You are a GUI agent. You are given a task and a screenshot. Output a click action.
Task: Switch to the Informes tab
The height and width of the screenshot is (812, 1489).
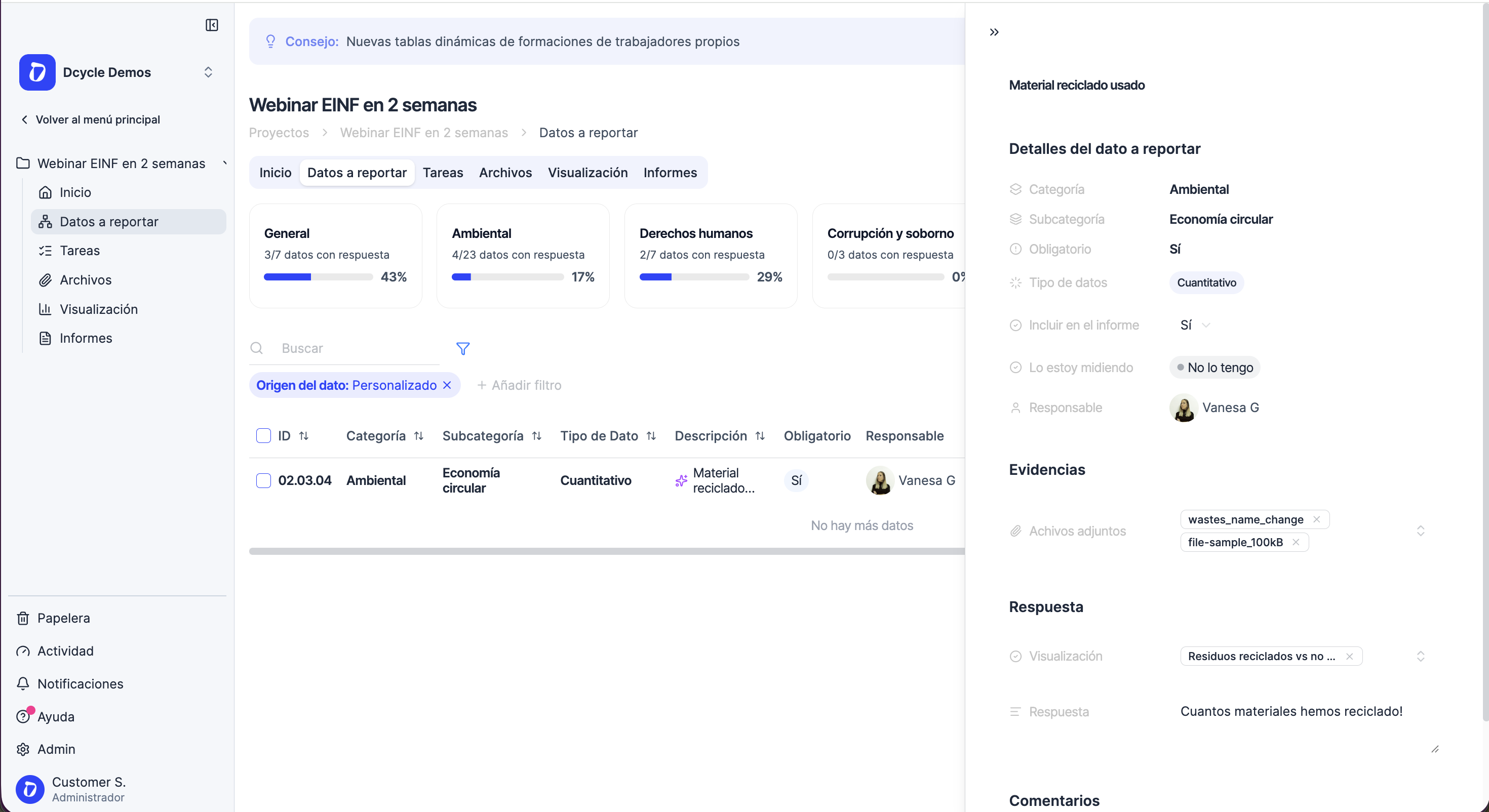point(670,172)
